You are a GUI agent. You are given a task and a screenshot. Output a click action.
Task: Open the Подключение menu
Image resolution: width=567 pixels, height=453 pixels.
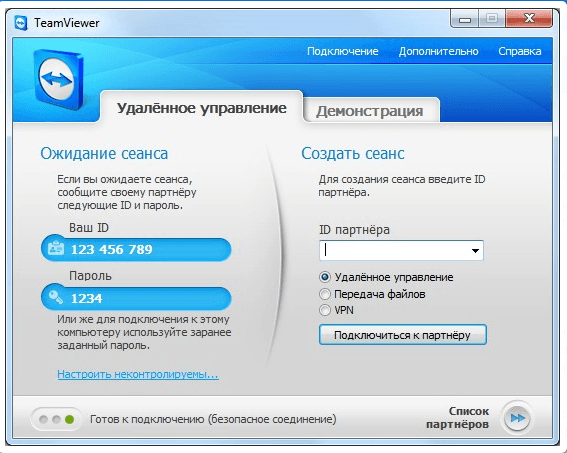point(342,51)
